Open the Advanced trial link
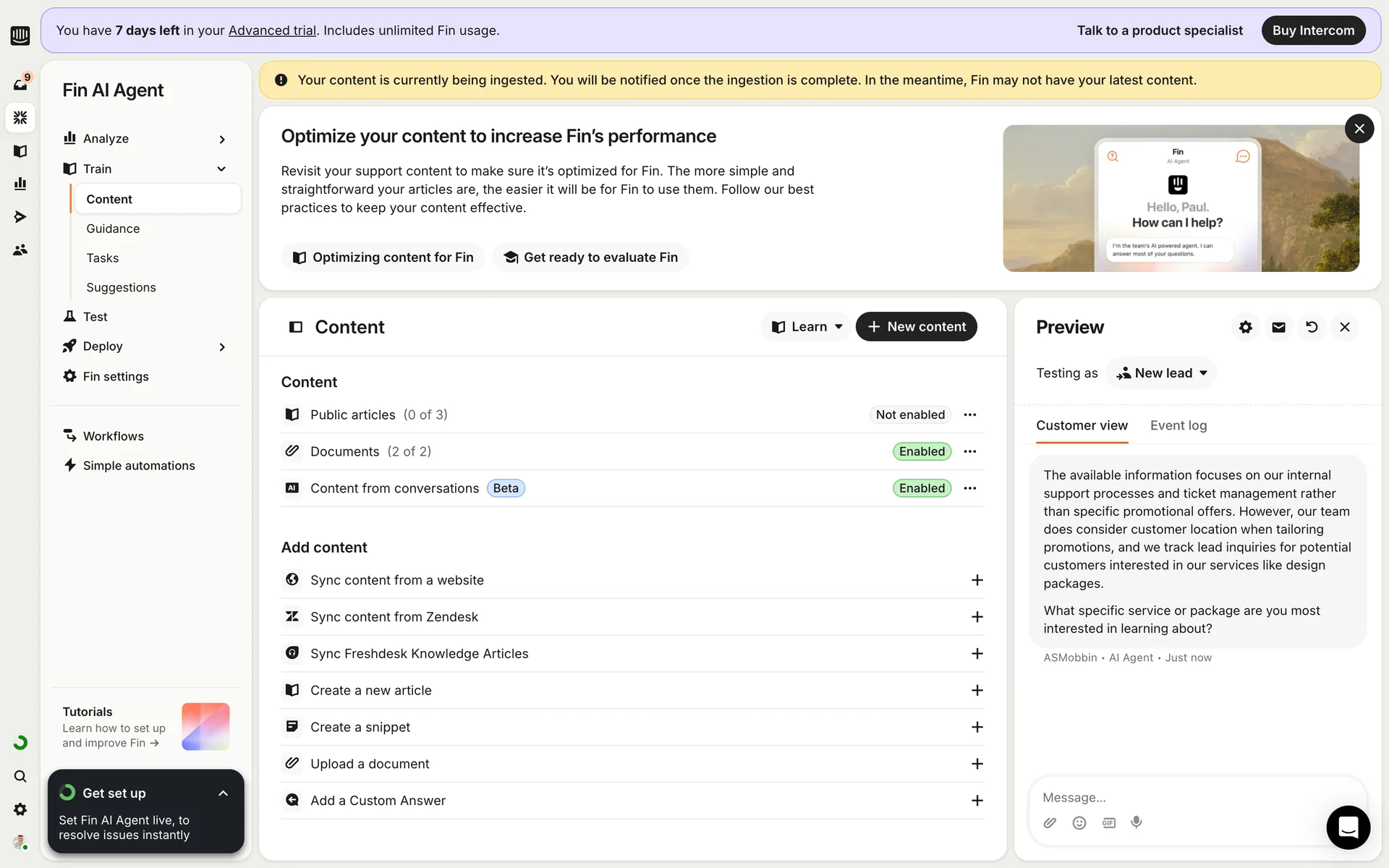Image resolution: width=1389 pixels, height=868 pixels. pyautogui.click(x=272, y=30)
